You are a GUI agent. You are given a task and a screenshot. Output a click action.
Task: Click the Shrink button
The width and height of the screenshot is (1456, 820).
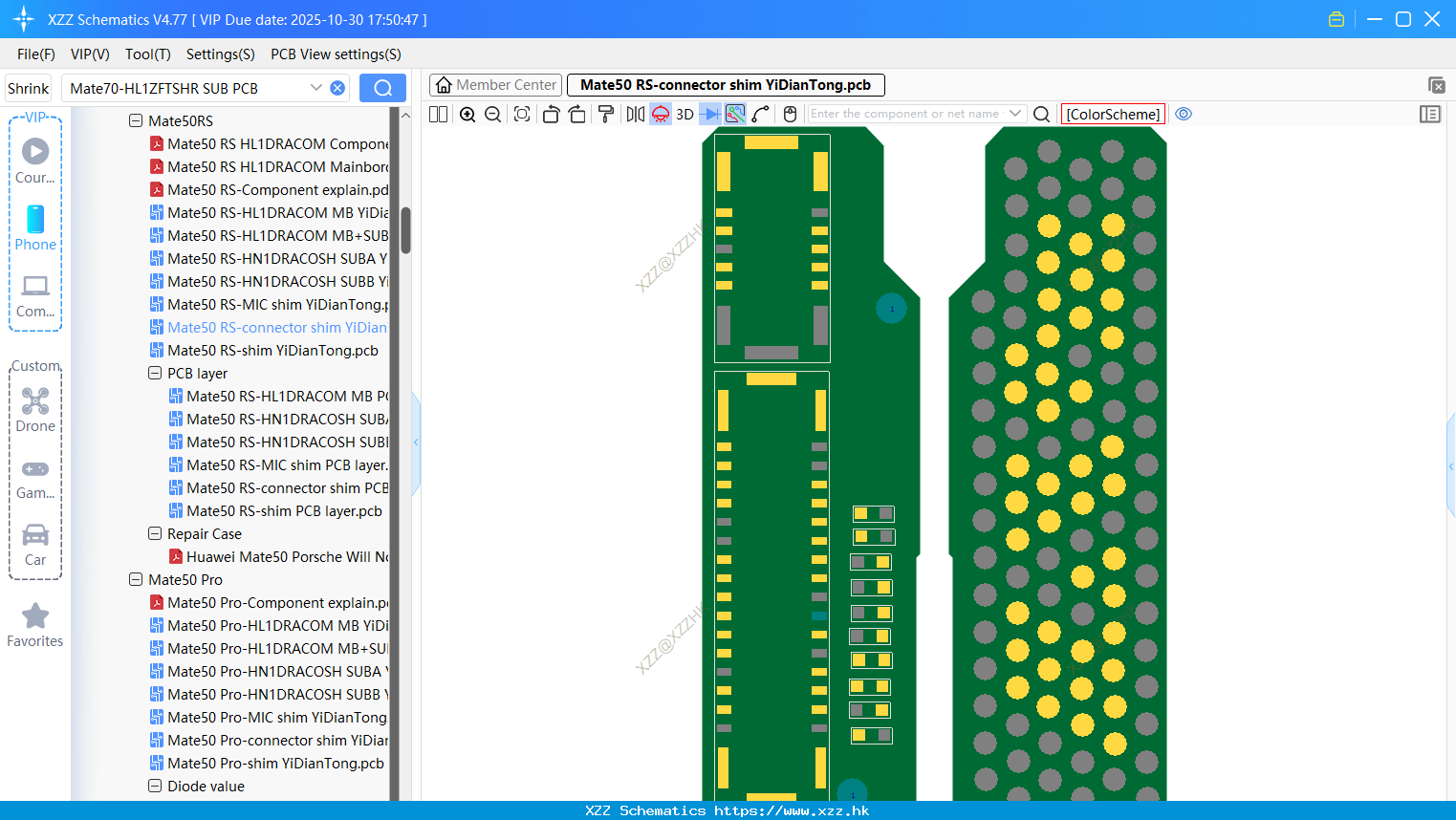(29, 88)
